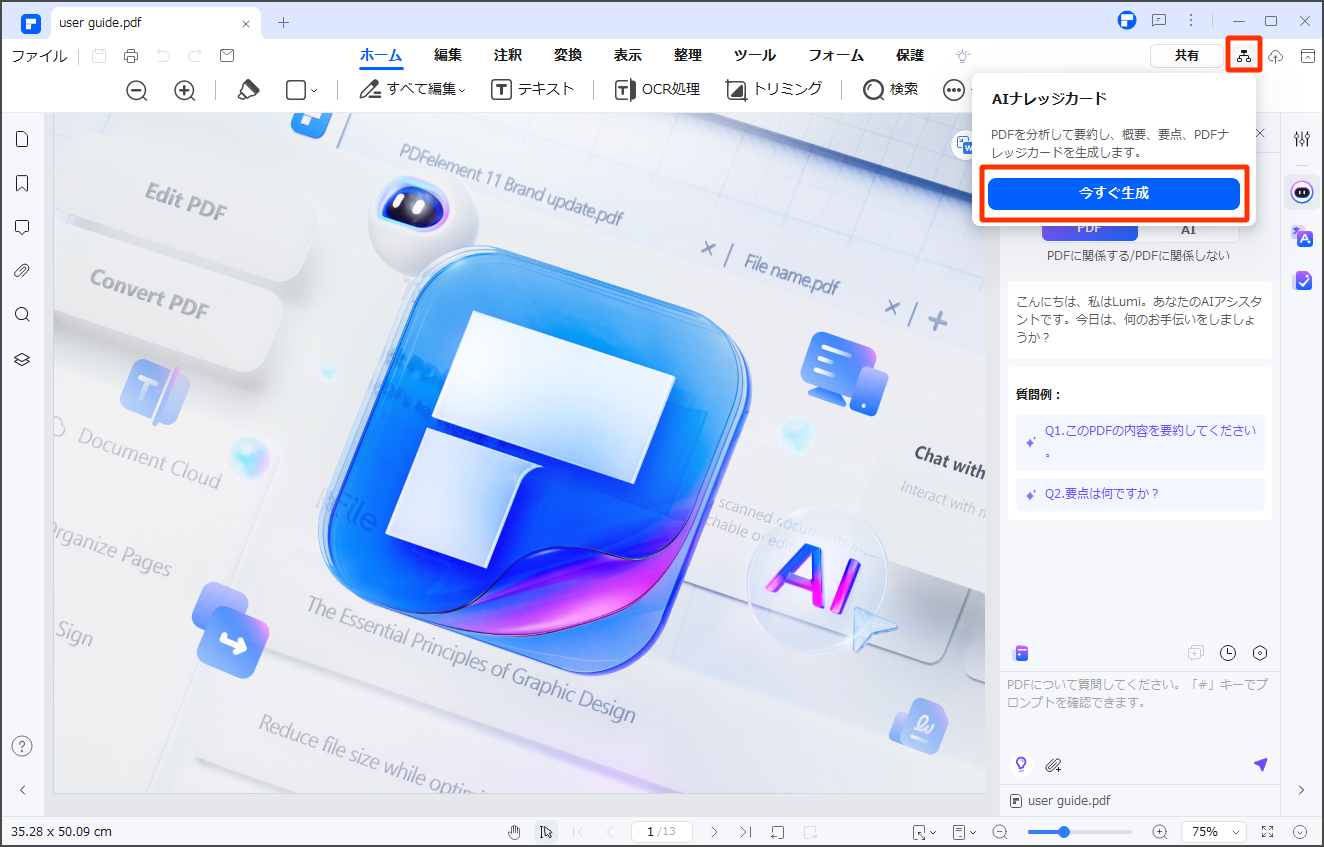
Task: Switch to the 編集 tab
Action: (448, 56)
